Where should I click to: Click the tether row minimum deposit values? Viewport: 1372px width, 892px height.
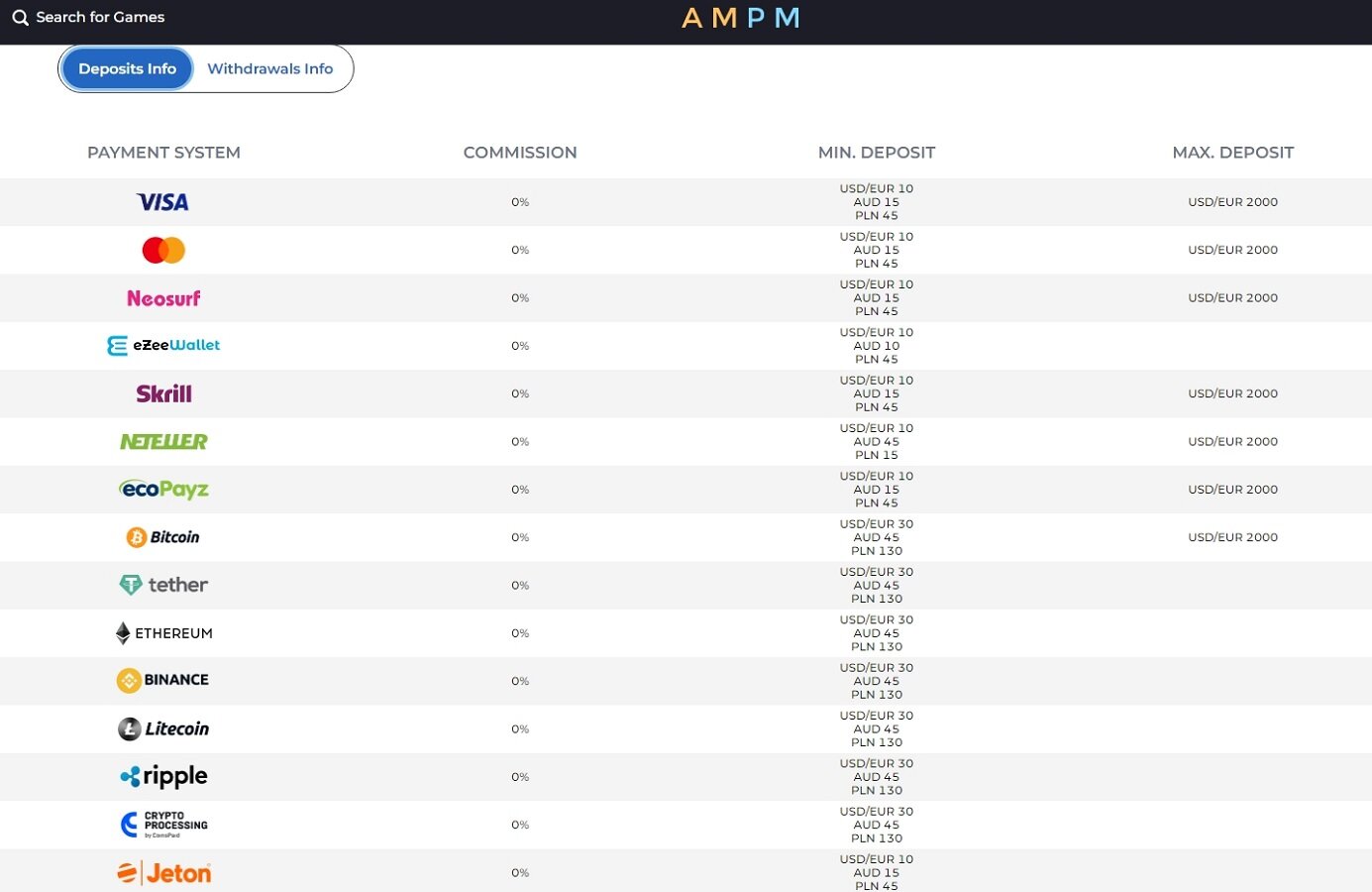tap(877, 585)
